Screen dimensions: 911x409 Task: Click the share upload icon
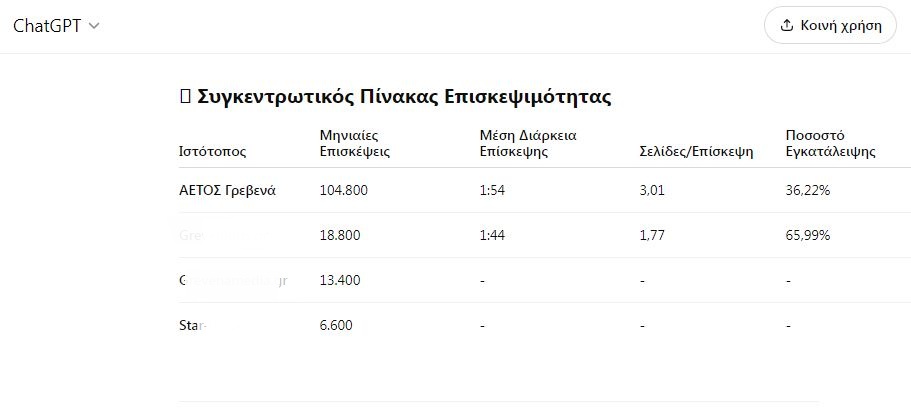pyautogui.click(x=787, y=26)
